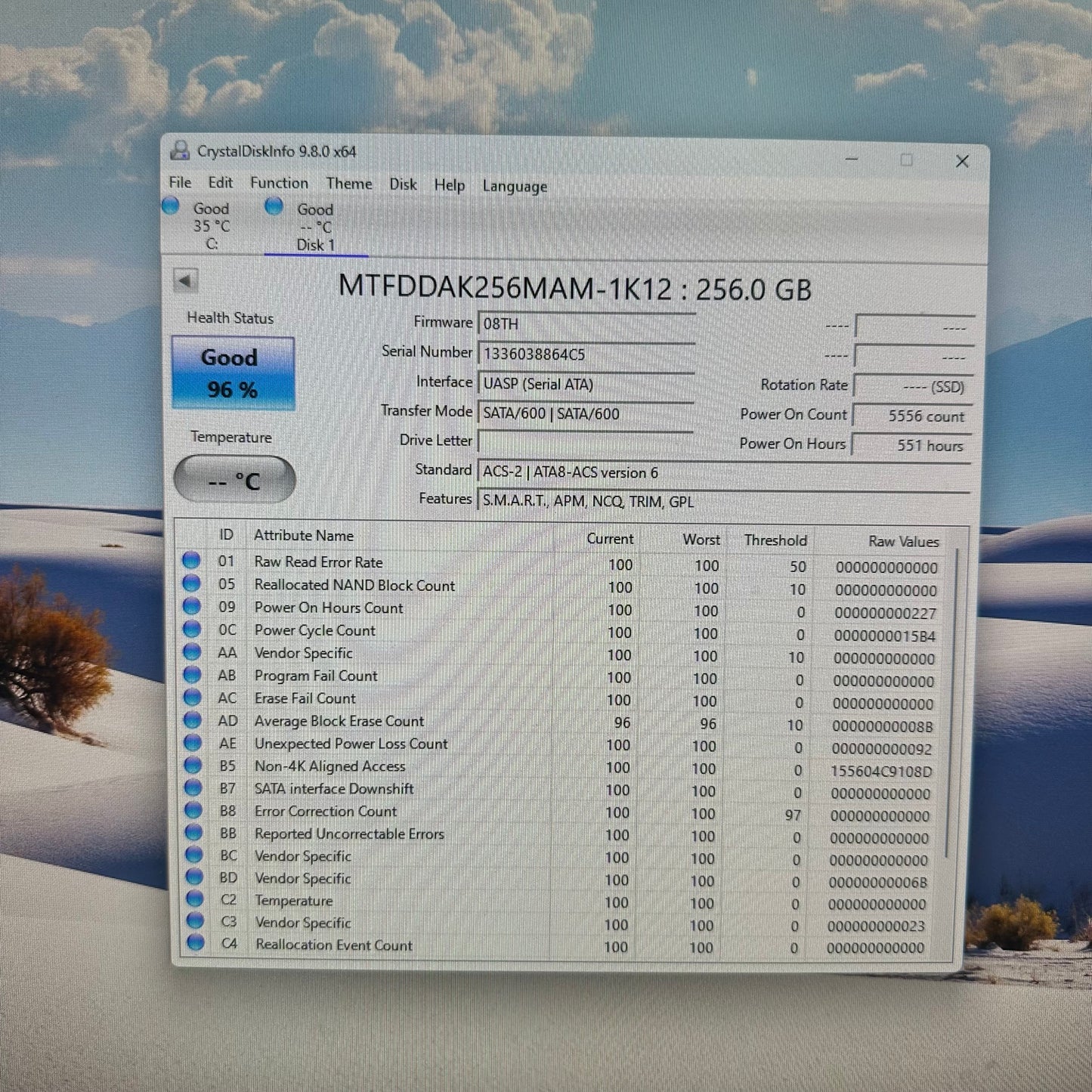Image resolution: width=1092 pixels, height=1092 pixels.
Task: Click the status icon for Erase Fail Count
Action: tap(192, 696)
